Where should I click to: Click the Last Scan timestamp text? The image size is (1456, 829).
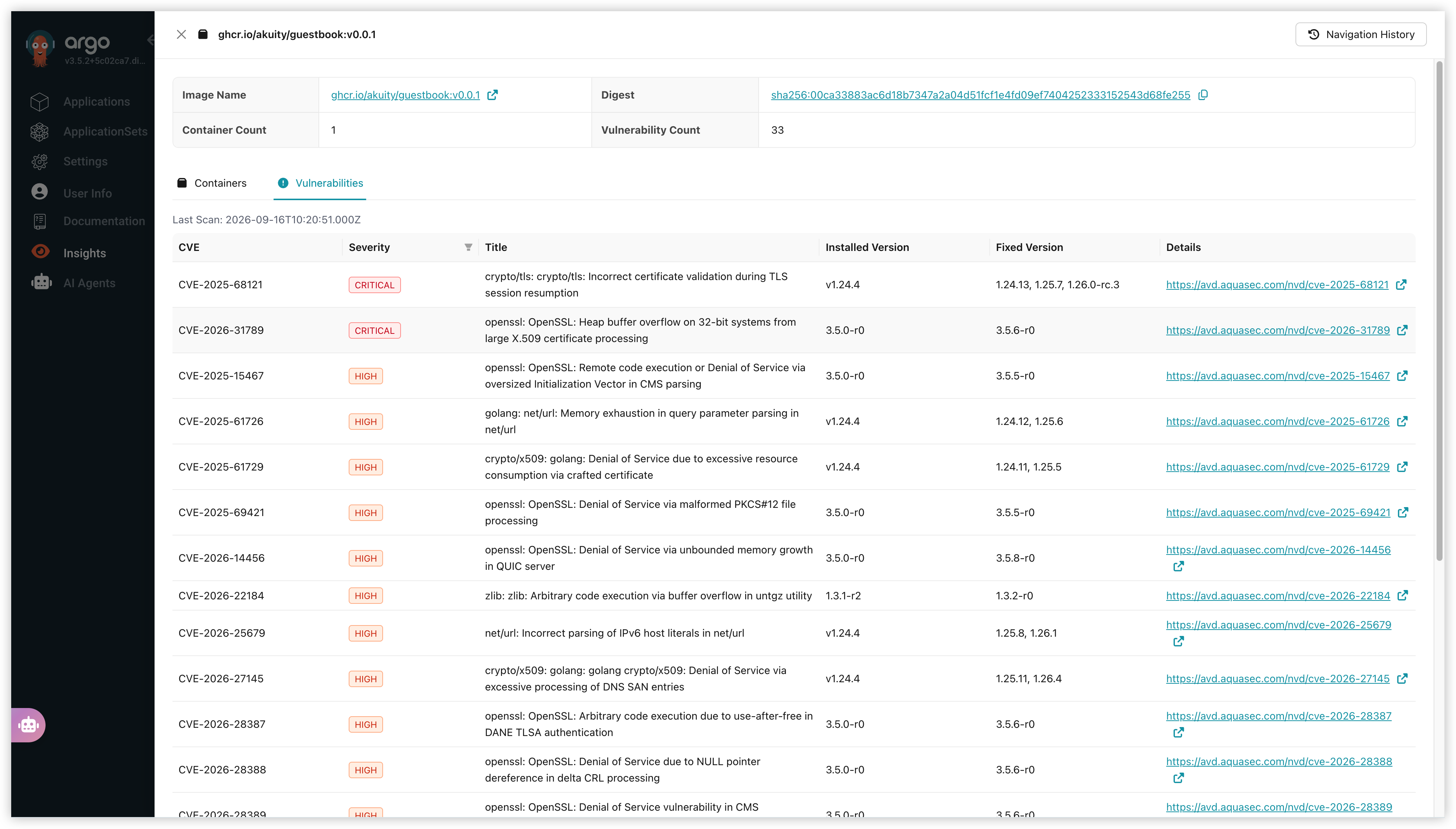pos(267,220)
